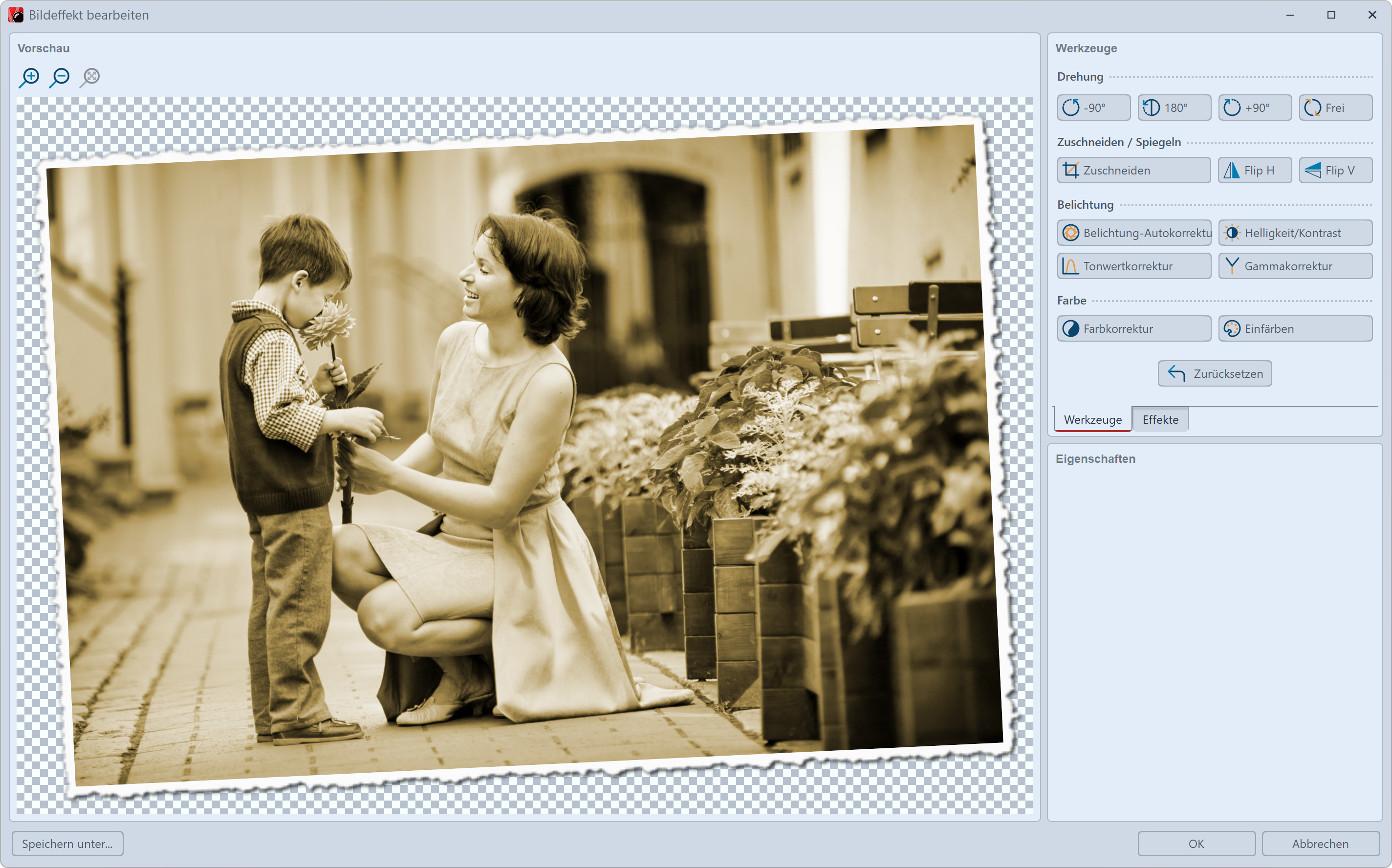Open Tonwertkorrektur tool
This screenshot has height=868, width=1392.
coord(1134,266)
